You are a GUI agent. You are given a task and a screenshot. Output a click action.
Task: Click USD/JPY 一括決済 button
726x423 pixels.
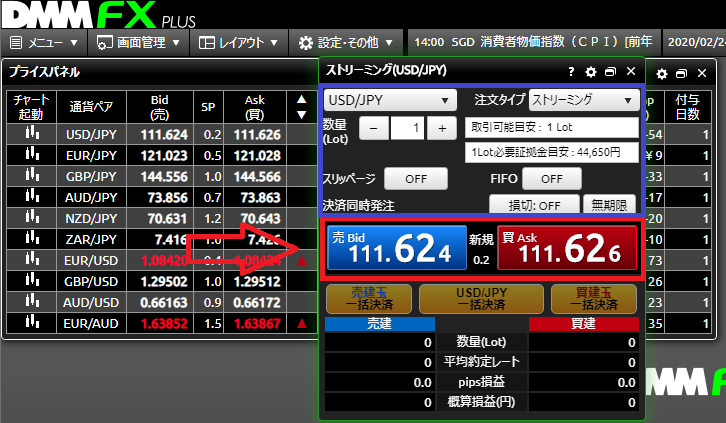482,299
